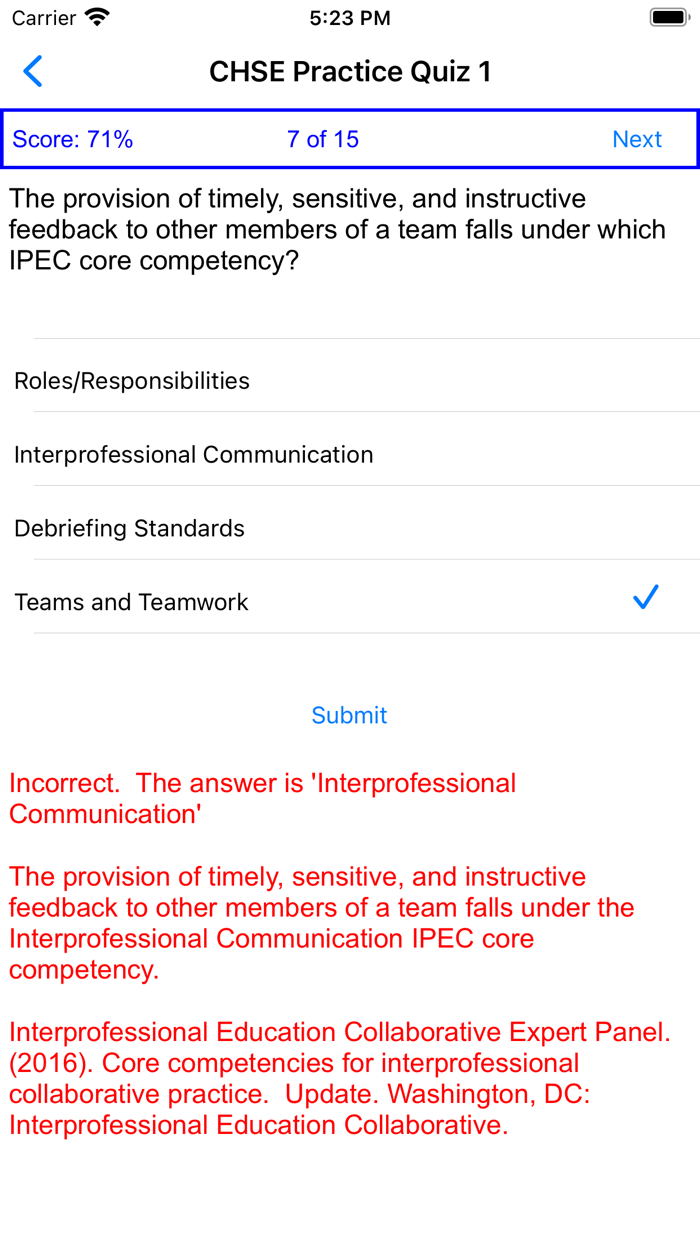Click the CHSE Practice Quiz 1 title
This screenshot has width=700, height=1244.
(x=350, y=72)
